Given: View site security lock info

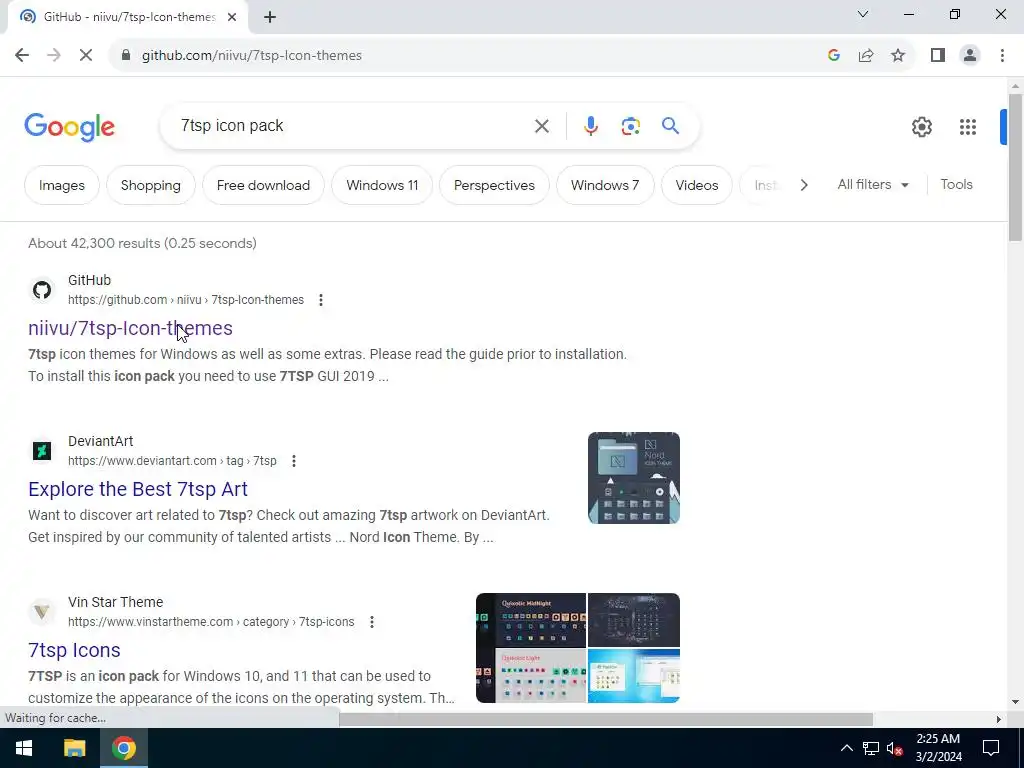Looking at the screenshot, I should pyautogui.click(x=126, y=56).
